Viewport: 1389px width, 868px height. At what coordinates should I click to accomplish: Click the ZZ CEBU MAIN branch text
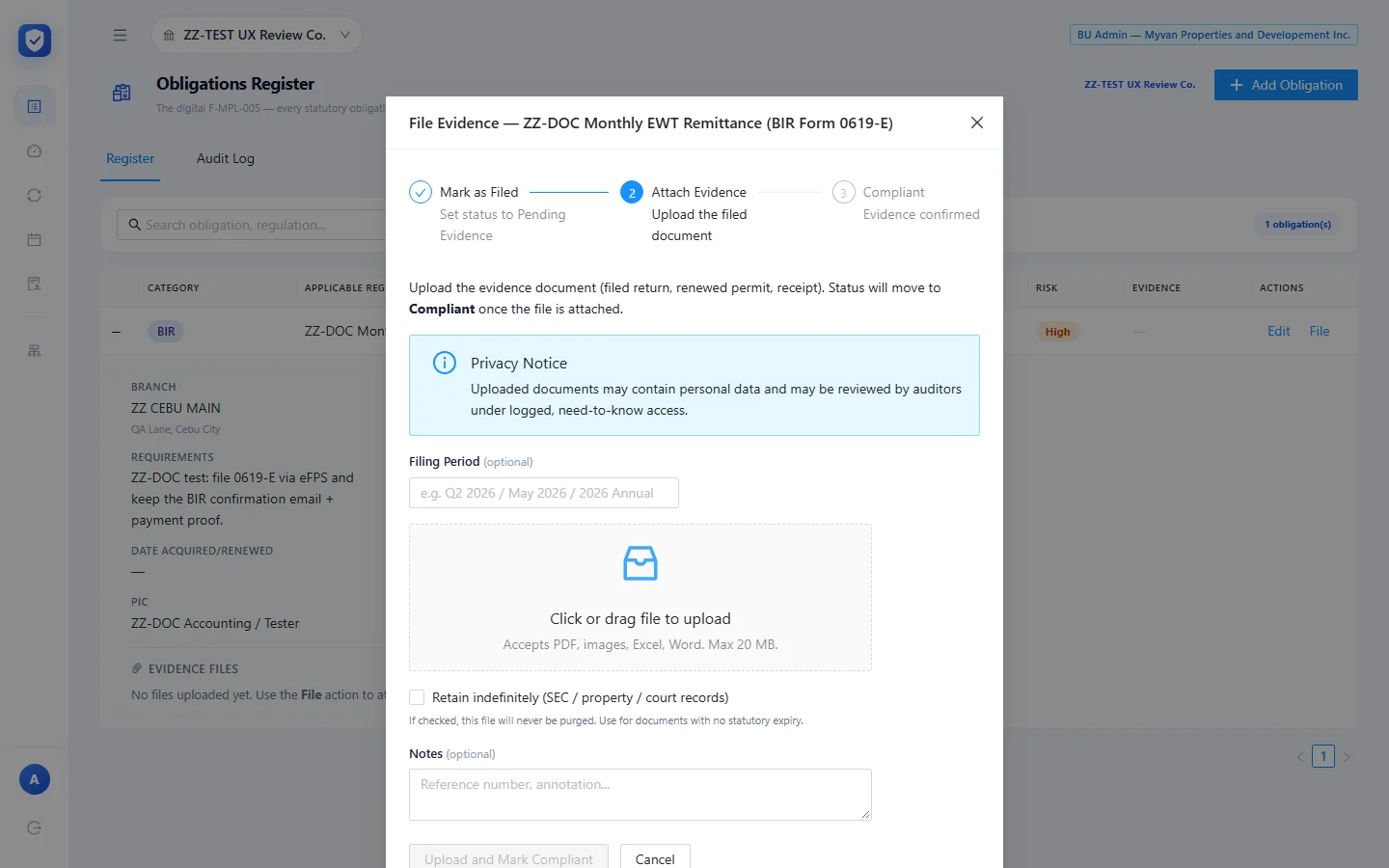[176, 408]
